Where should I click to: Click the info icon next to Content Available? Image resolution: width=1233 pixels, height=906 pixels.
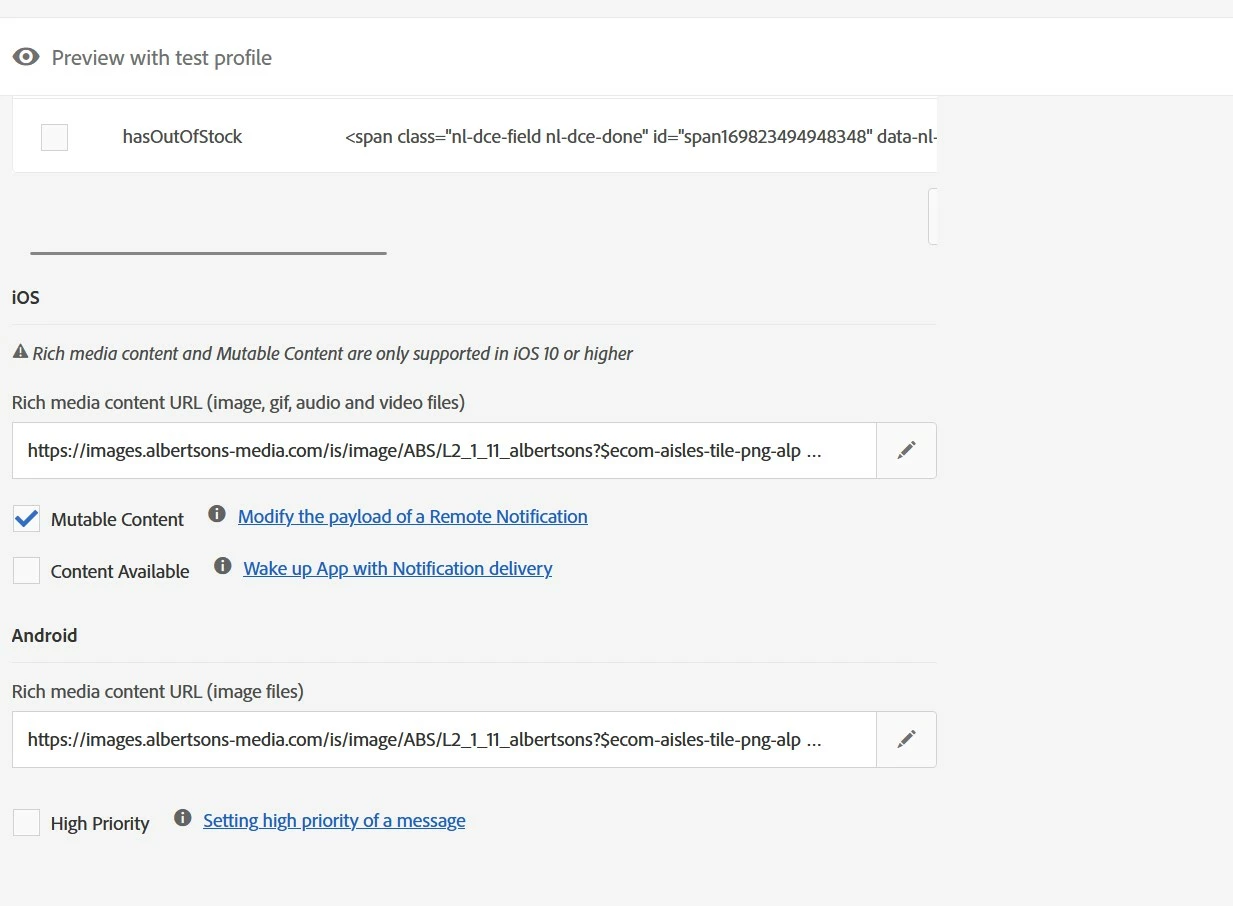click(x=222, y=567)
